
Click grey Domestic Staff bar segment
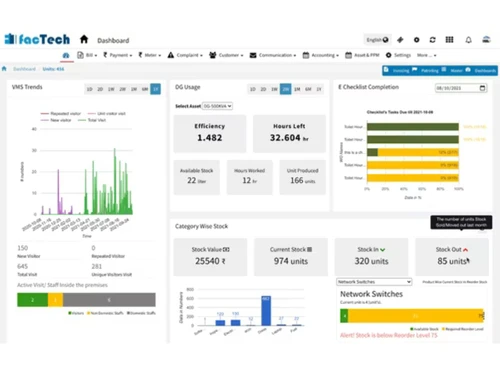[109, 300]
